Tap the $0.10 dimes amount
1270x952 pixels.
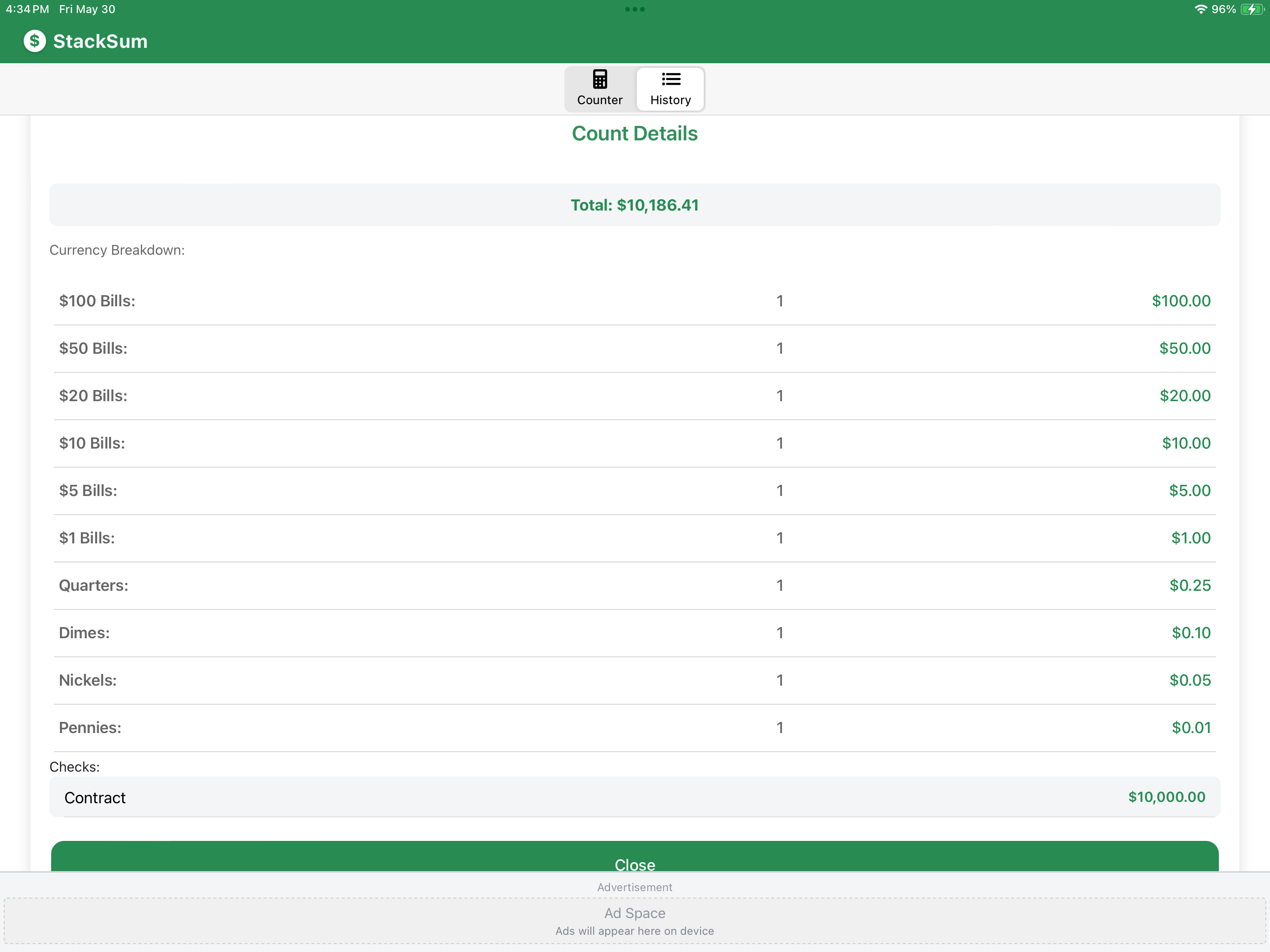1191,633
